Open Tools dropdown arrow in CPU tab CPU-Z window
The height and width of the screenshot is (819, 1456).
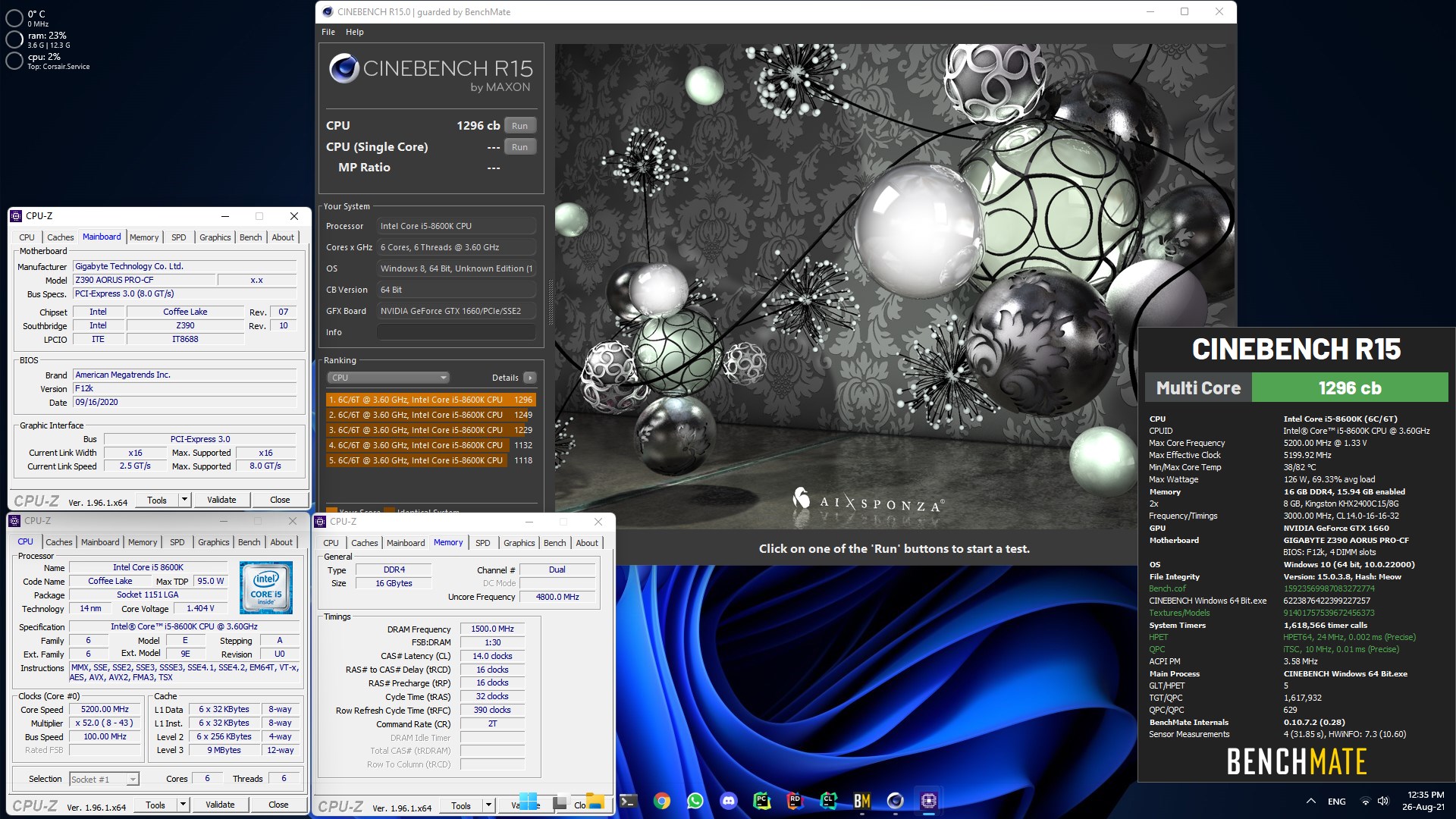(x=183, y=805)
